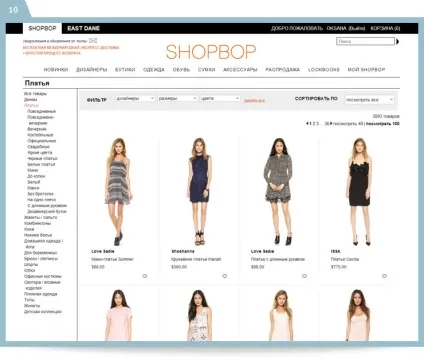Viewport: 424px width, 360px height.
Task: Open the КОРЗИНА shopping cart
Action: (x=385, y=28)
